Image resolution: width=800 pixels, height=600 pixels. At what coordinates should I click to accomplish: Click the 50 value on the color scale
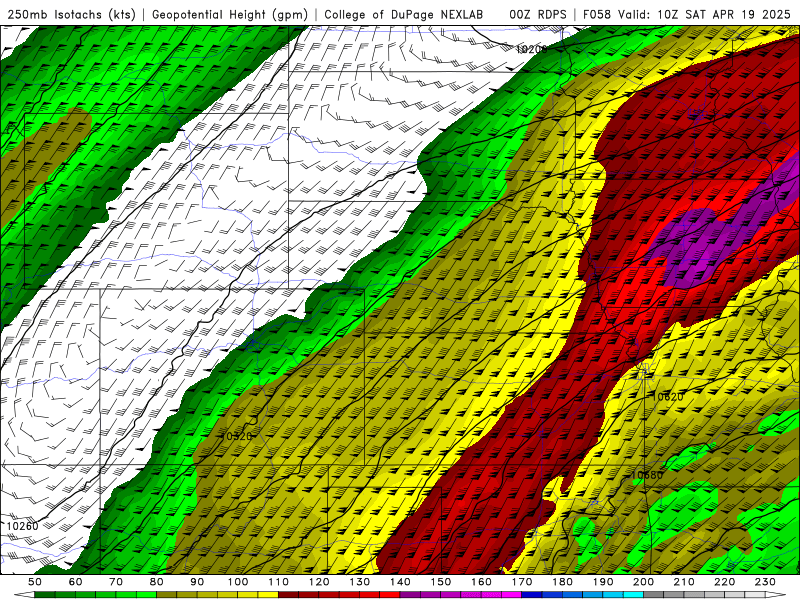tap(35, 582)
